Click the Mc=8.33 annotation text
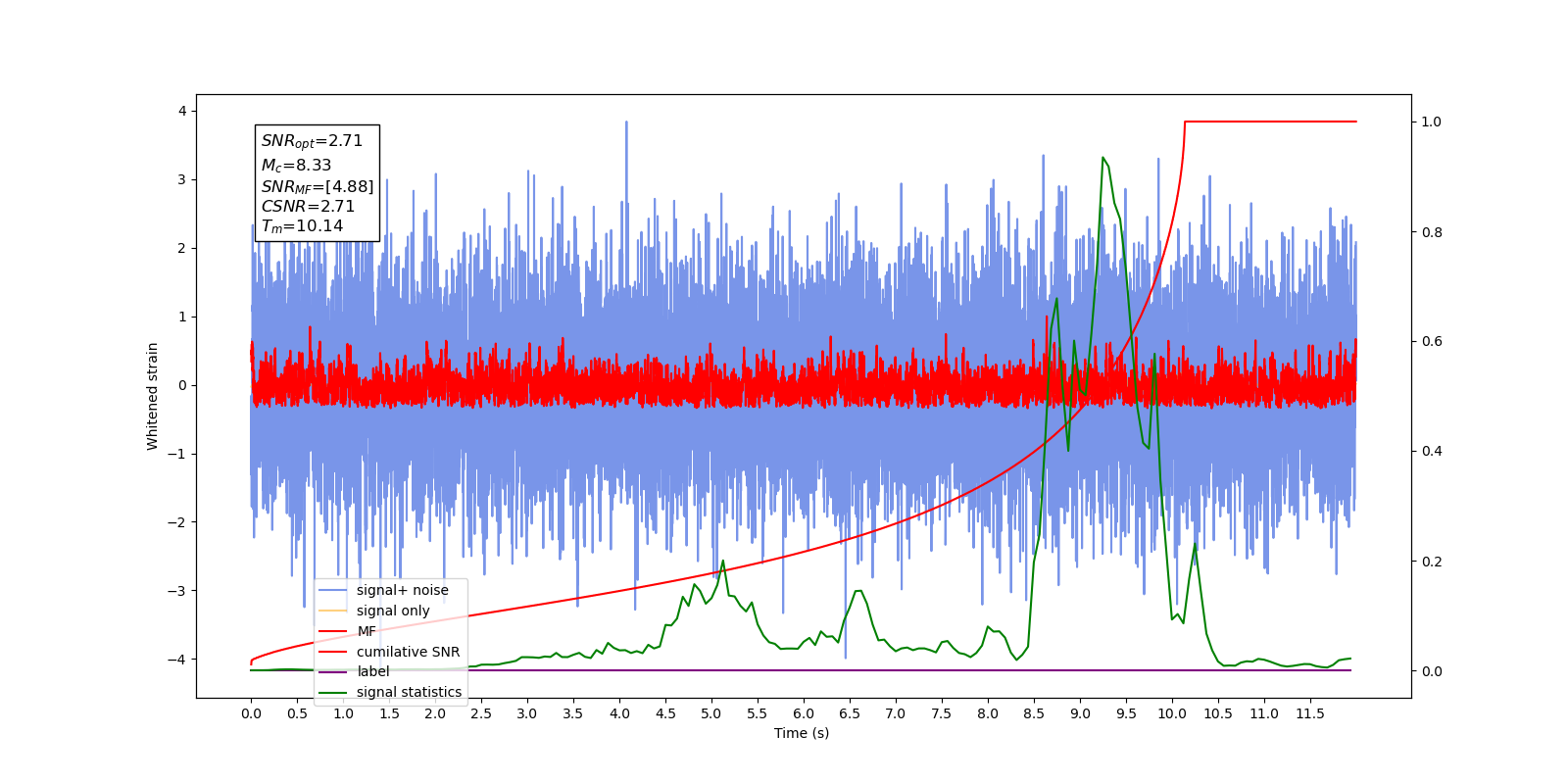Screen dimensions: 1568x784 (x=296, y=166)
